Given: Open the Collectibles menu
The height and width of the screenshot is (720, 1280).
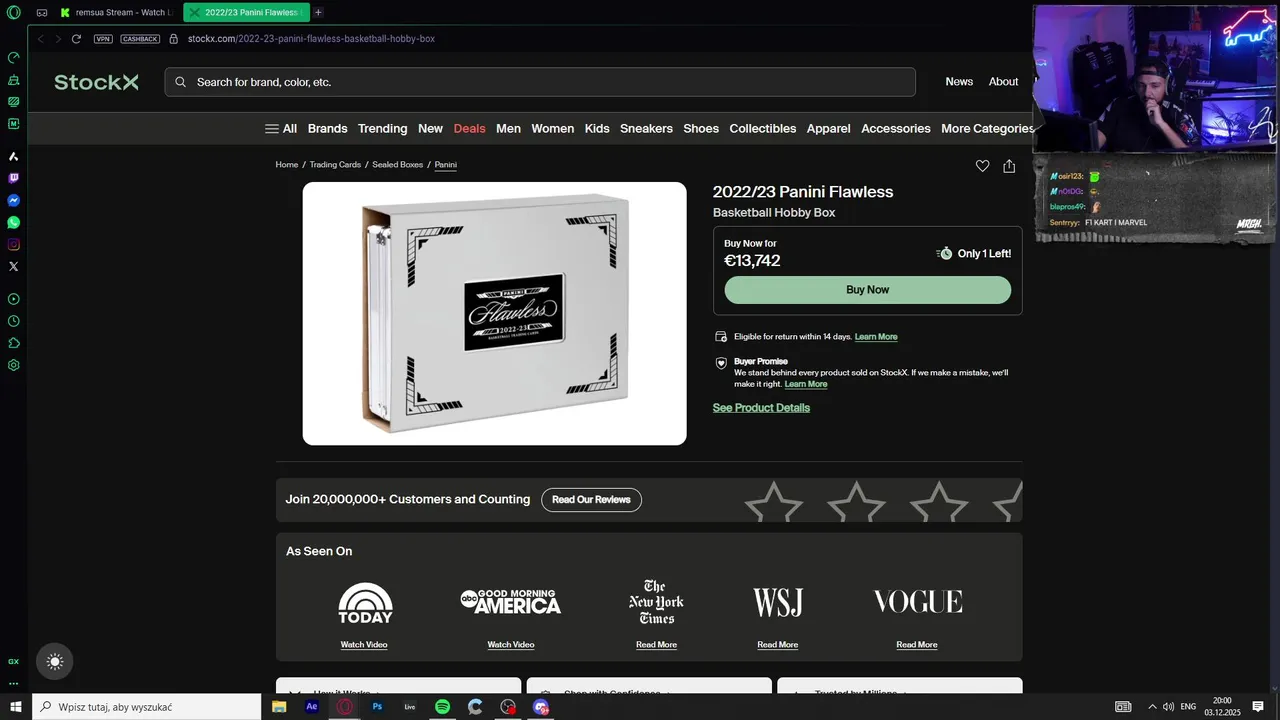Looking at the screenshot, I should click(762, 128).
